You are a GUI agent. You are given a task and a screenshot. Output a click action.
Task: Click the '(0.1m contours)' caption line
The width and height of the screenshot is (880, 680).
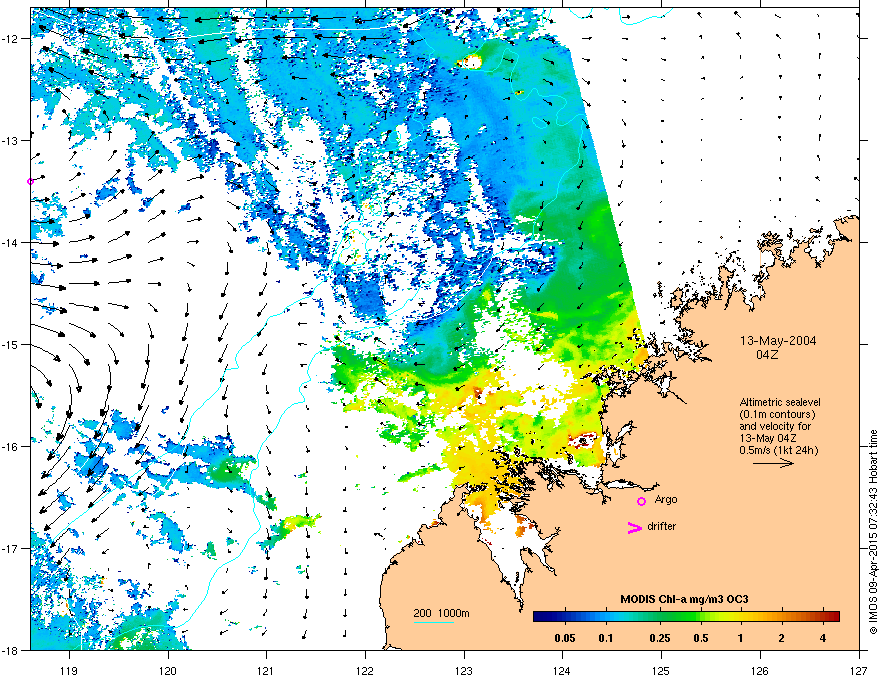777,415
